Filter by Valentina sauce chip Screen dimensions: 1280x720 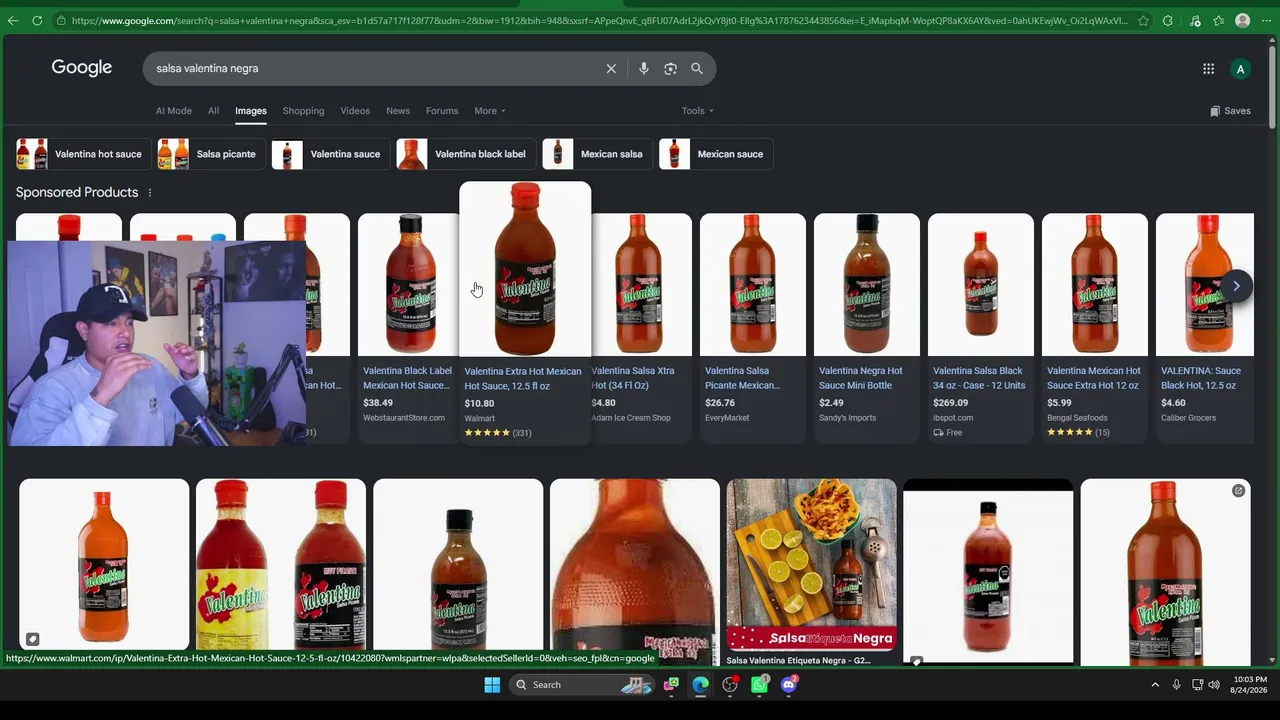pos(330,154)
